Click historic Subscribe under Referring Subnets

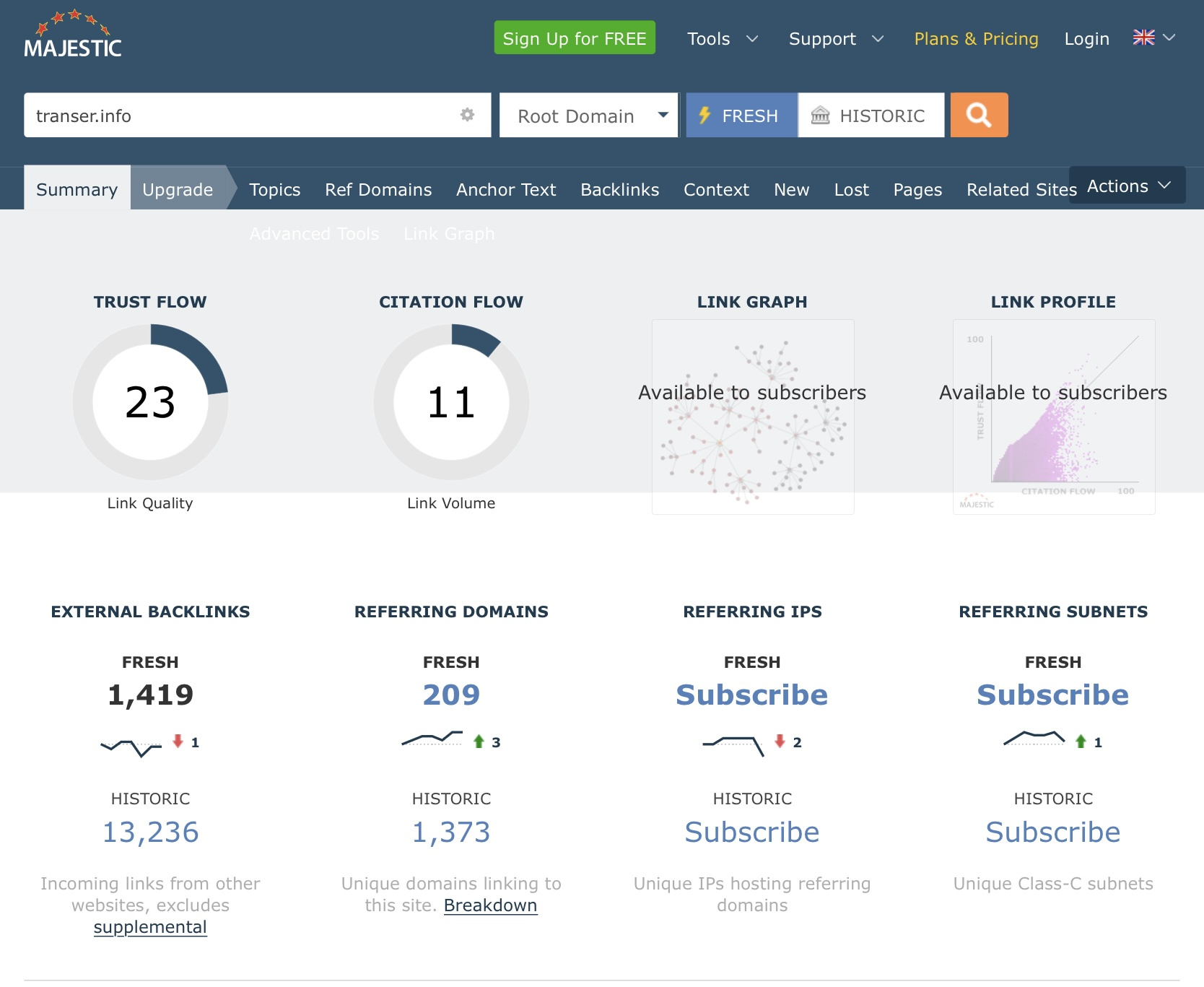pos(1053,832)
